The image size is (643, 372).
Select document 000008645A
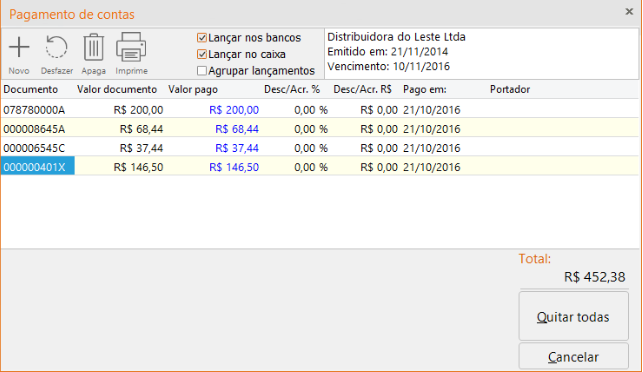click(x=34, y=129)
